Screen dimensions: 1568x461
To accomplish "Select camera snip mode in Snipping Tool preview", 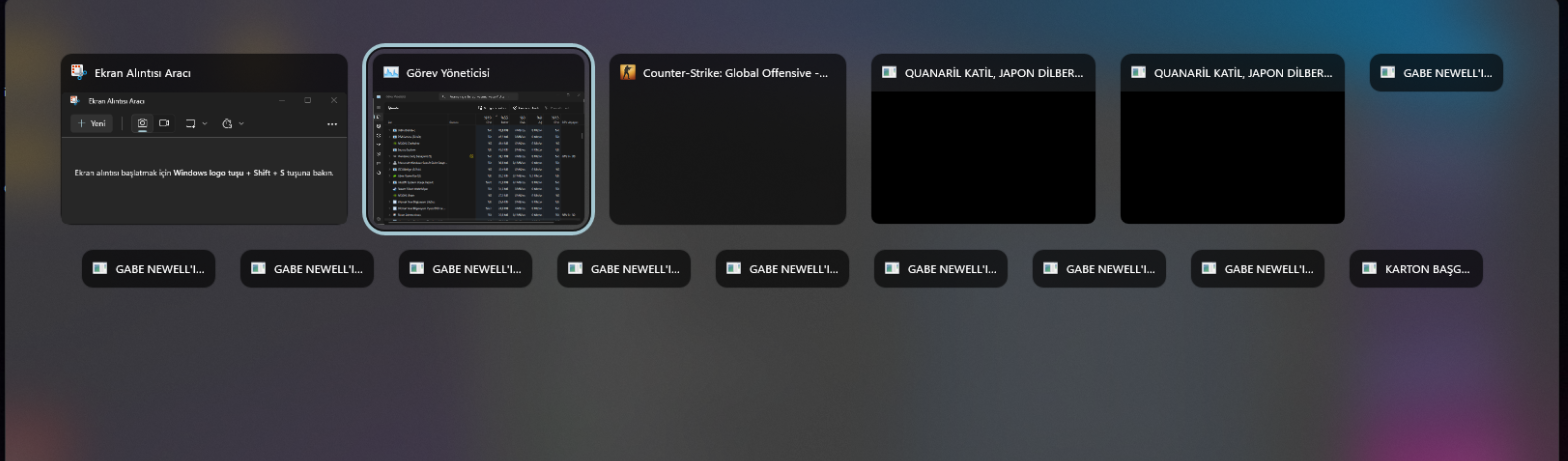I will [x=143, y=123].
